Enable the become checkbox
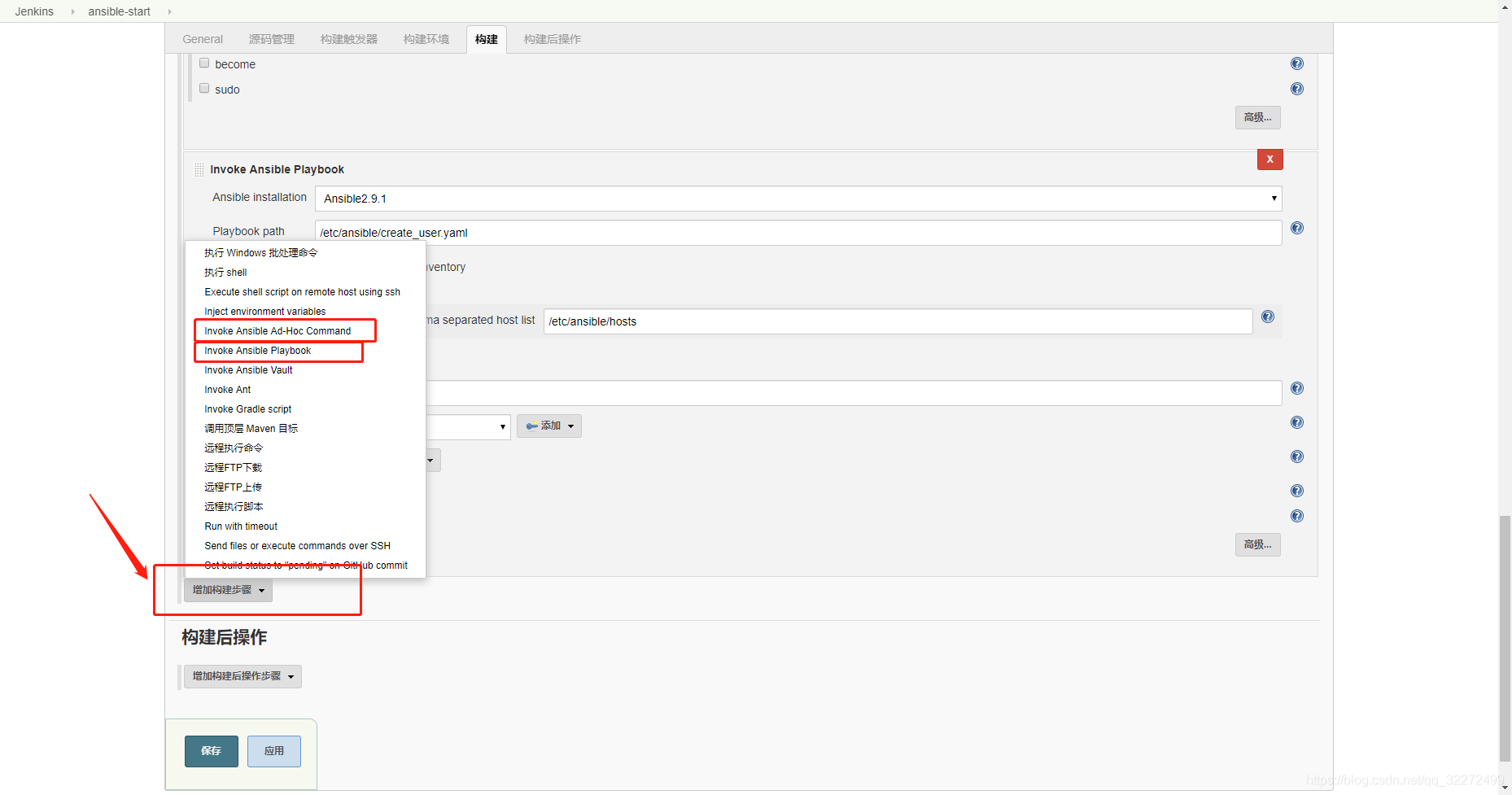The image size is (1512, 795). tap(204, 62)
